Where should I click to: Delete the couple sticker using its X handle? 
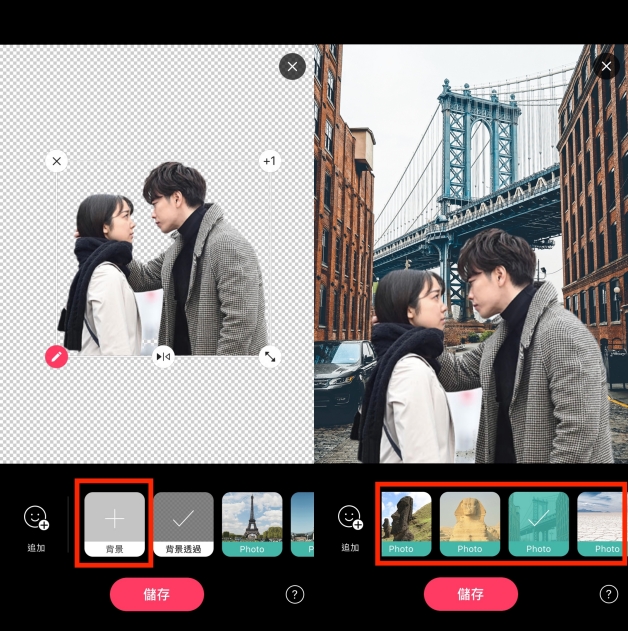(x=56, y=161)
